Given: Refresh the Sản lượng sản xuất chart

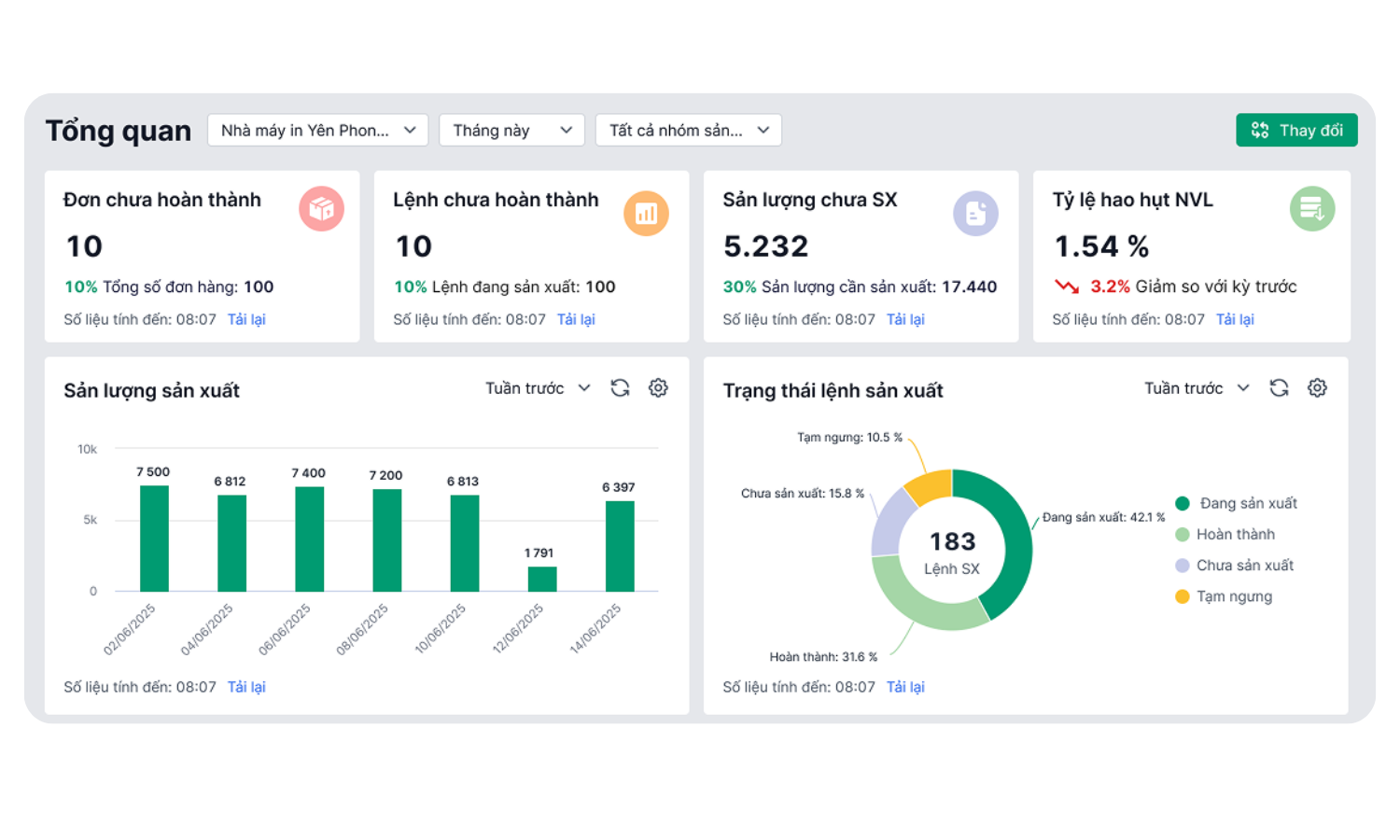Looking at the screenshot, I should point(620,388).
